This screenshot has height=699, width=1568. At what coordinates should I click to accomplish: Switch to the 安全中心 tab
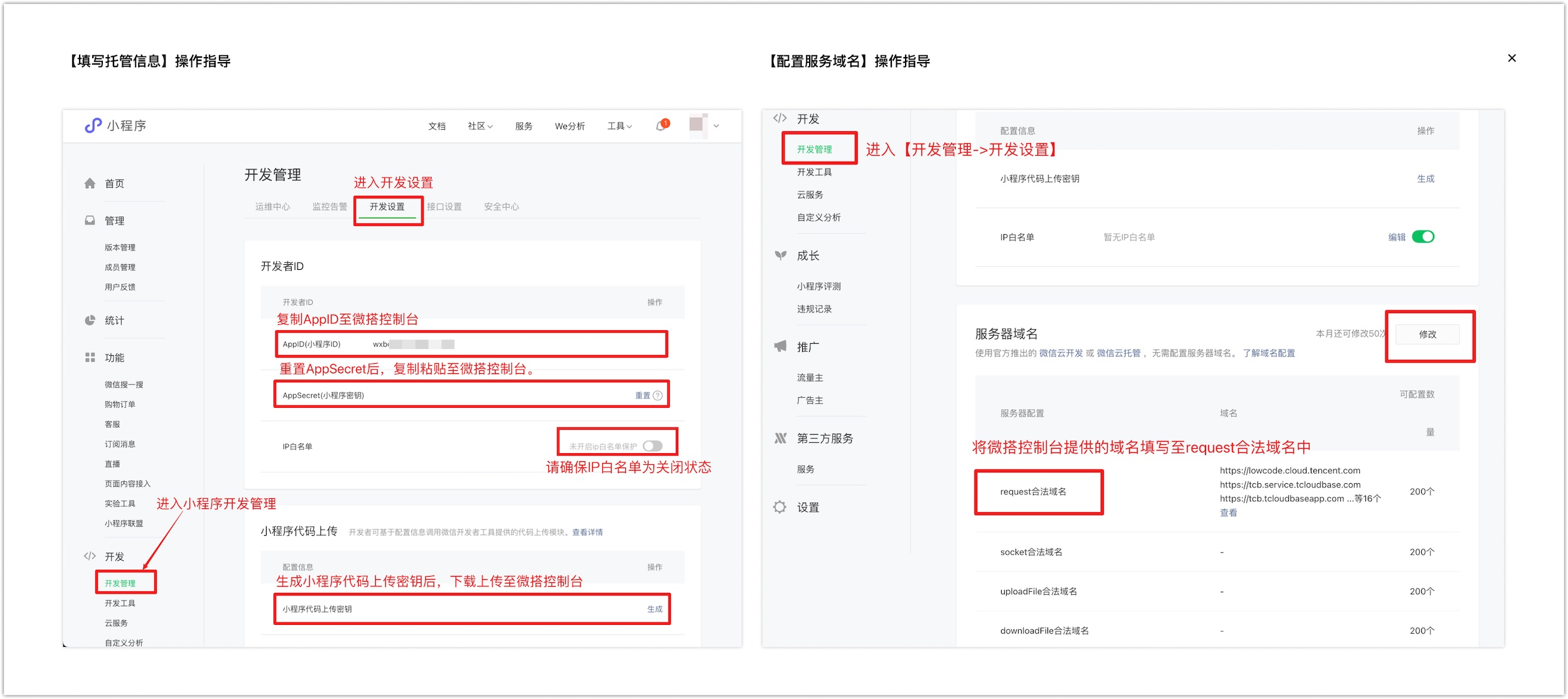tap(501, 206)
